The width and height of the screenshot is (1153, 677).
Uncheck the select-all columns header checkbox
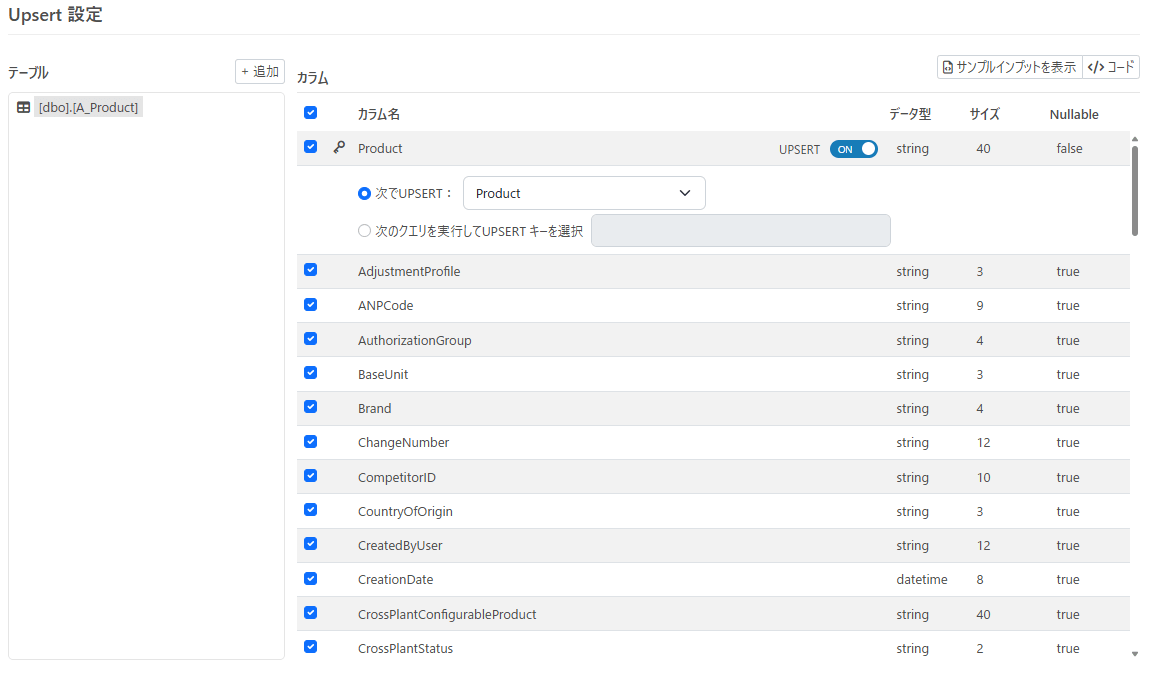[x=310, y=112]
